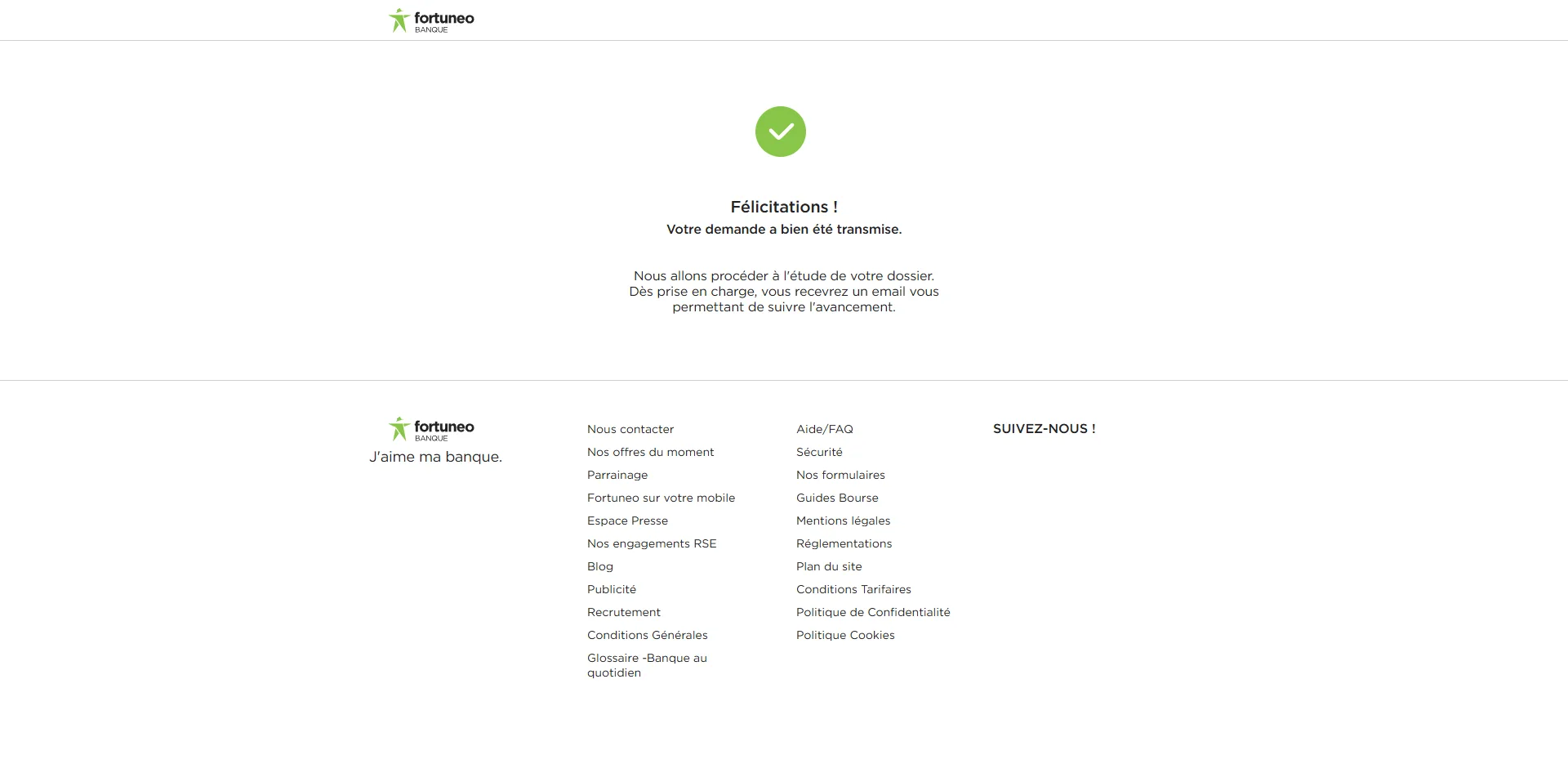Go to the Sécurité link
The height and width of the screenshot is (782, 1568).
tap(819, 452)
